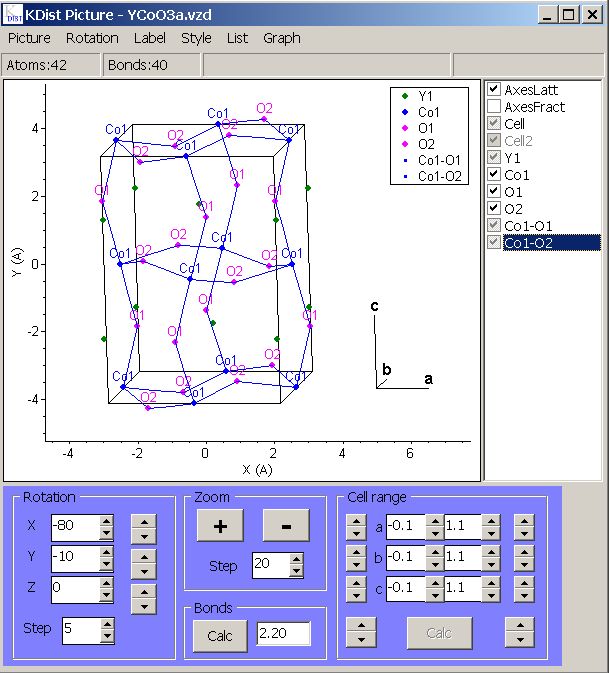The width and height of the screenshot is (609, 673).
Task: Shift a range up with left outer arrow
Action: [356, 521]
